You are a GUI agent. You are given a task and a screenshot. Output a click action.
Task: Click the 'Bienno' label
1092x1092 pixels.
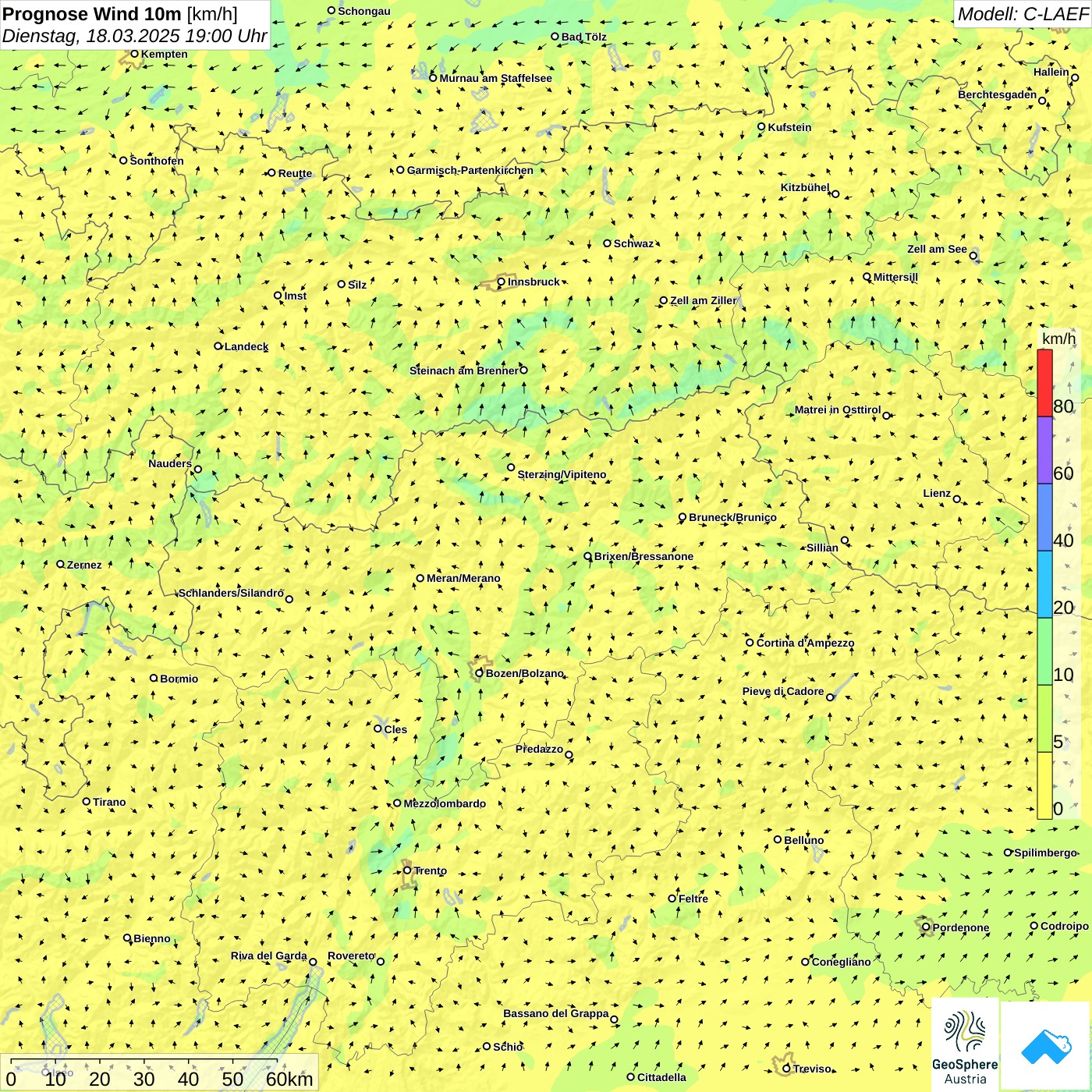pos(152,938)
